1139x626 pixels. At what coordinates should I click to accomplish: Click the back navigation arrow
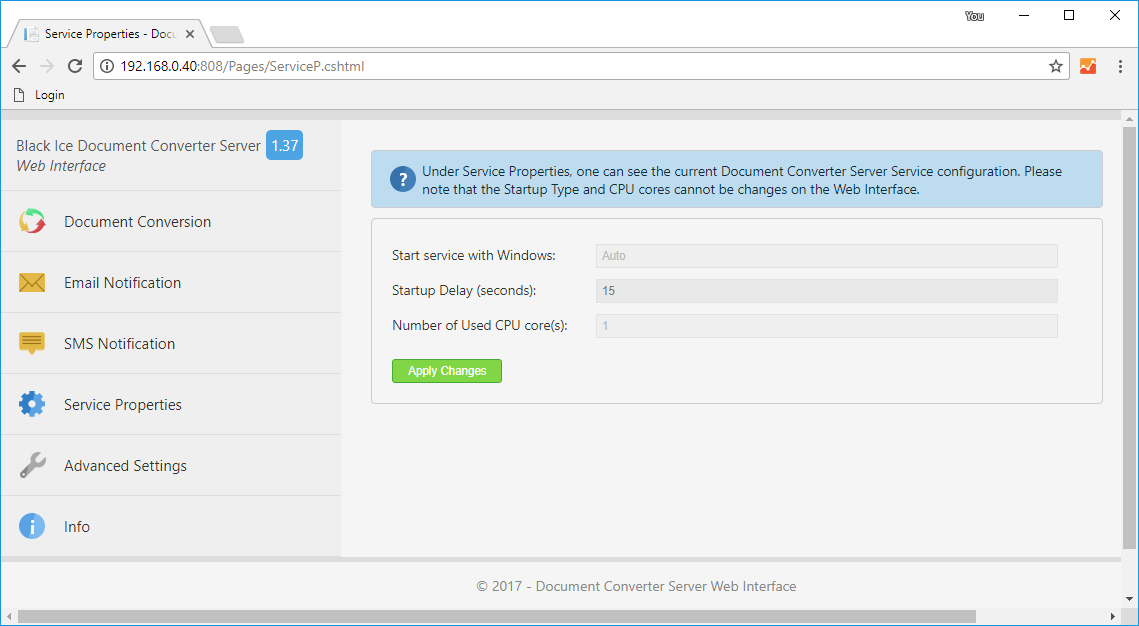(x=18, y=66)
